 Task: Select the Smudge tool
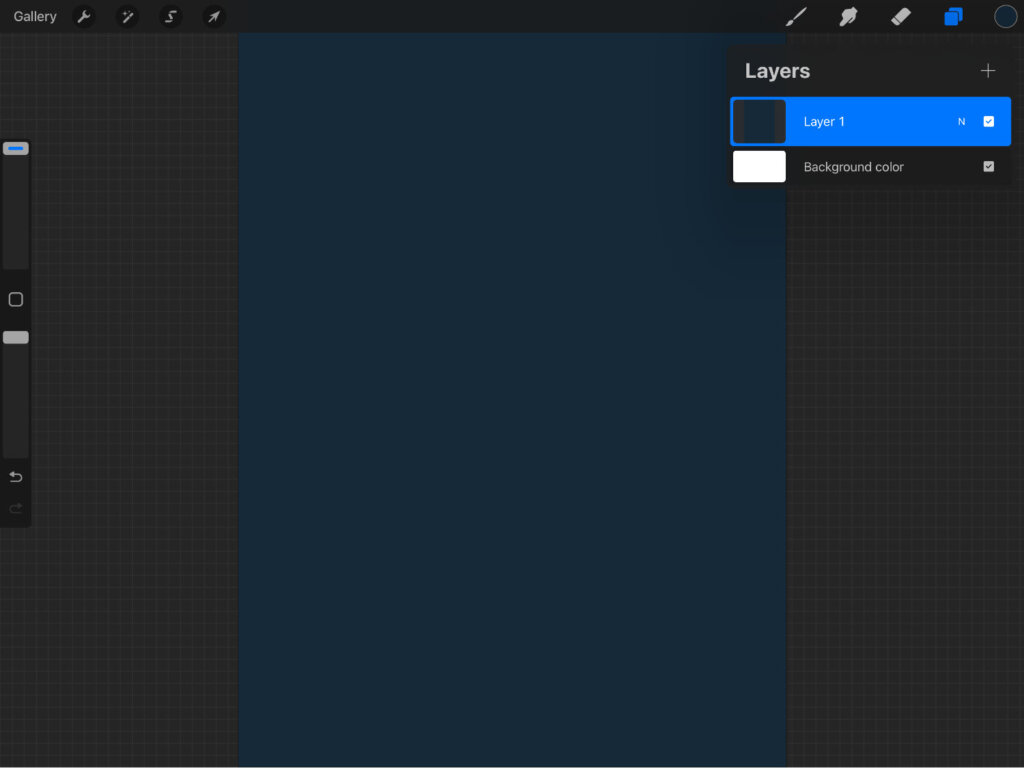click(848, 17)
